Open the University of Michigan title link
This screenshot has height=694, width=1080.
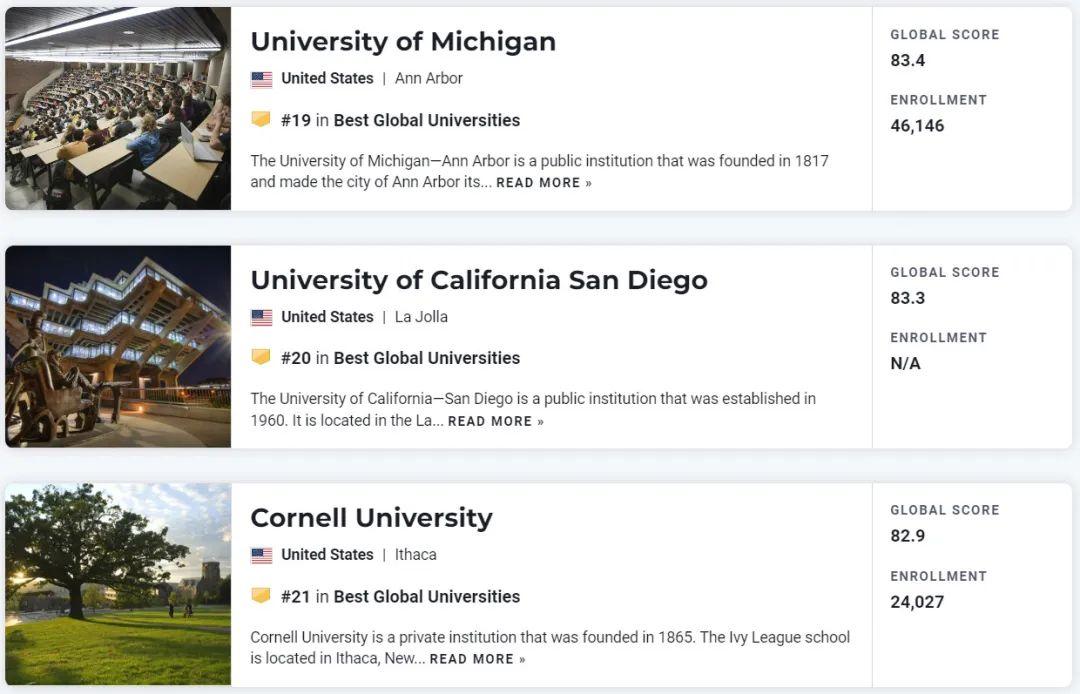[x=402, y=41]
